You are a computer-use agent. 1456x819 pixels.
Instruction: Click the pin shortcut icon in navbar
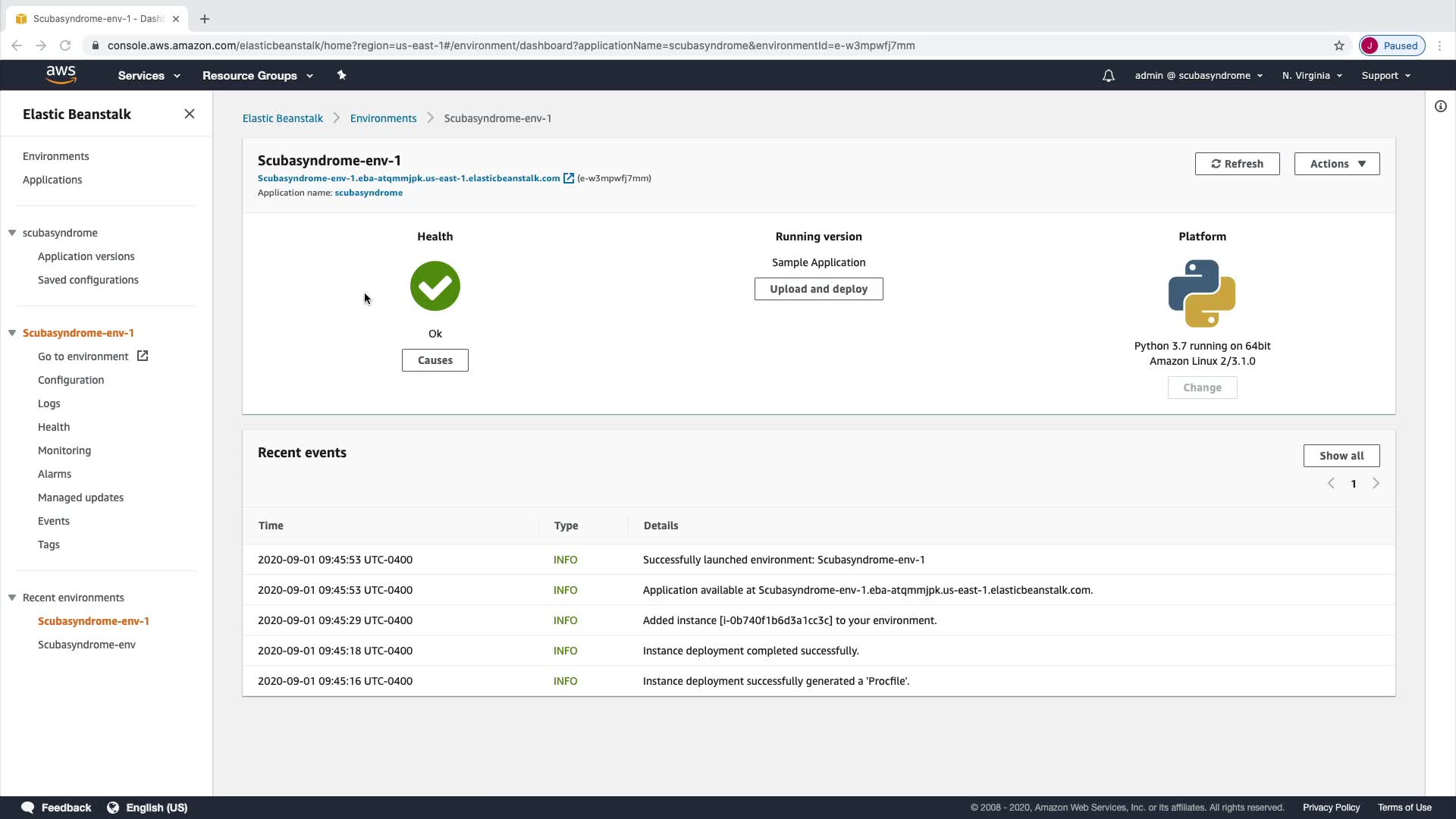click(341, 75)
